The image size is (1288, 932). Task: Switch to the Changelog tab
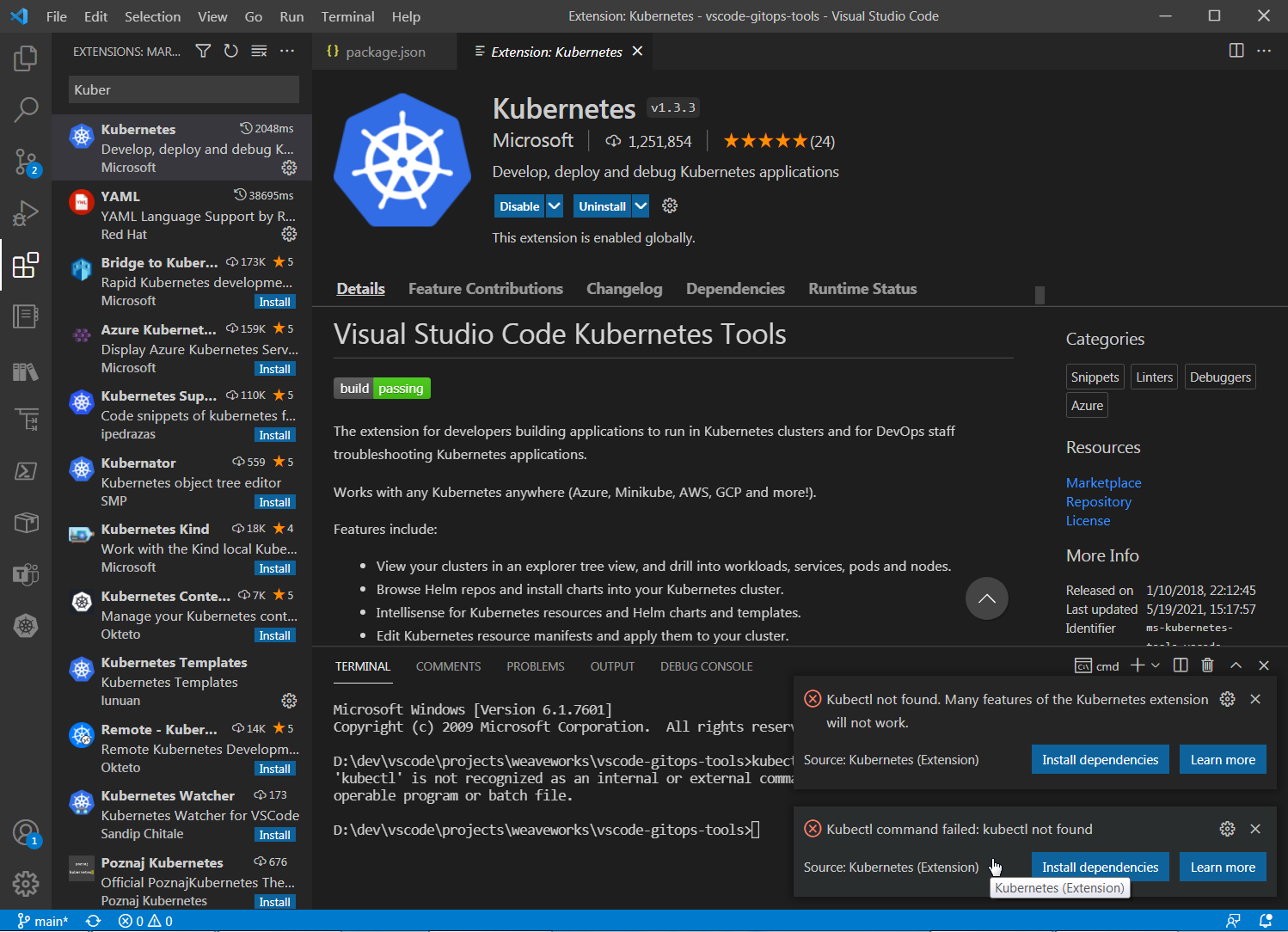coord(624,288)
